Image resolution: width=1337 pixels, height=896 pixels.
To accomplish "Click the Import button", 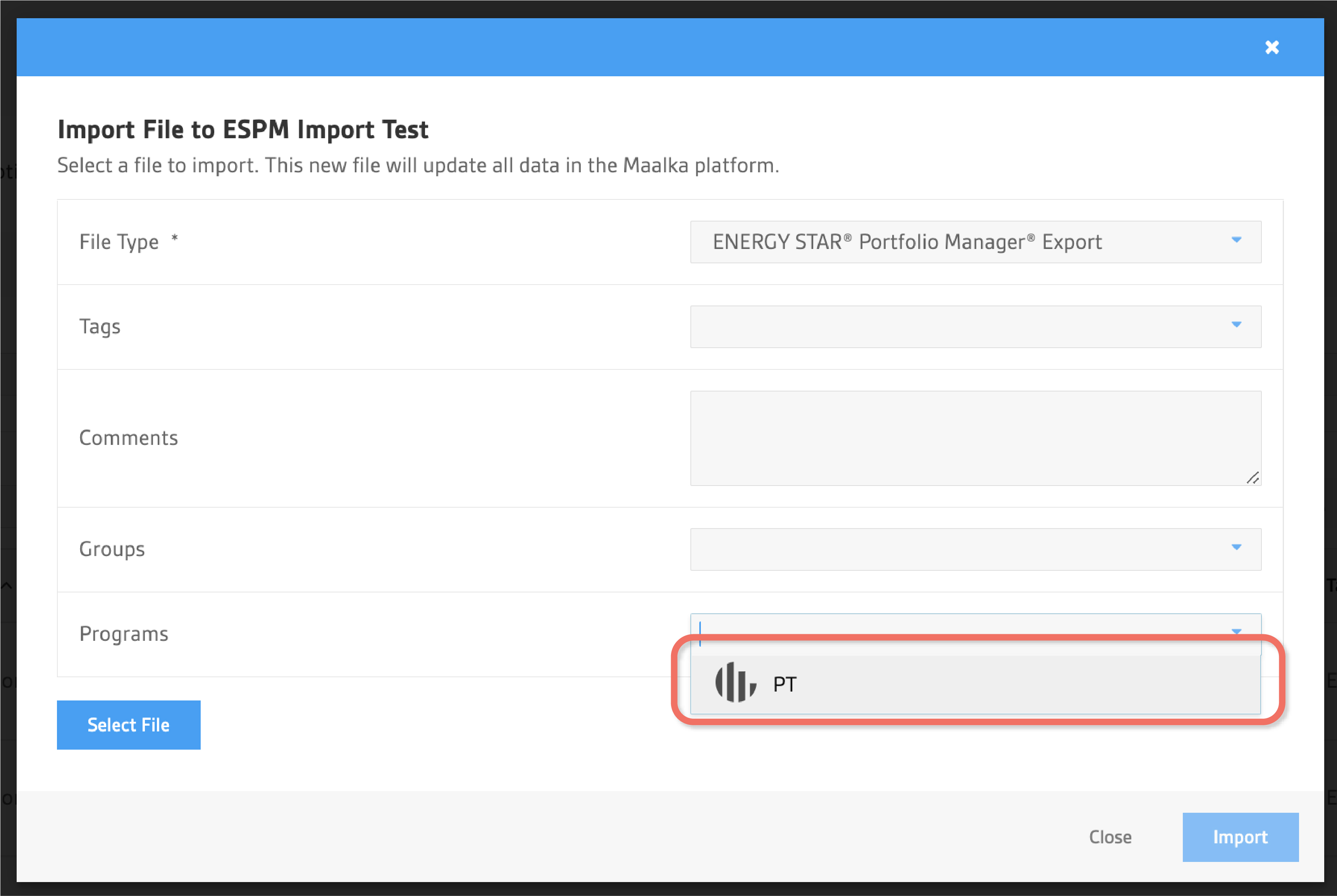I will 1241,837.
